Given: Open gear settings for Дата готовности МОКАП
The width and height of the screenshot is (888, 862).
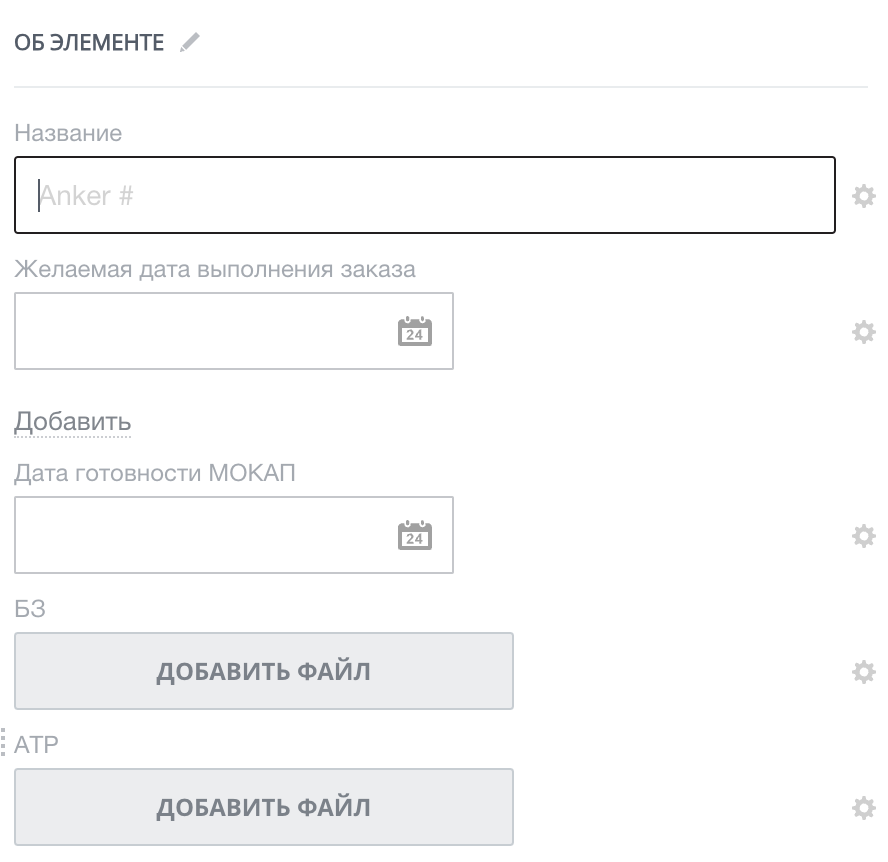Looking at the screenshot, I should point(862,536).
